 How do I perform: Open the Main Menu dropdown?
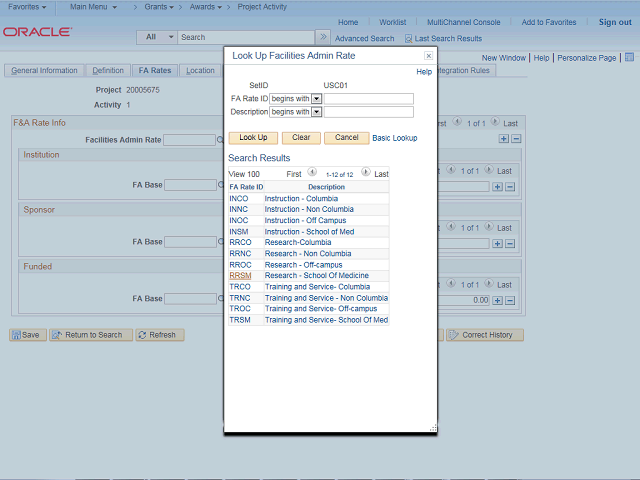tap(93, 7)
